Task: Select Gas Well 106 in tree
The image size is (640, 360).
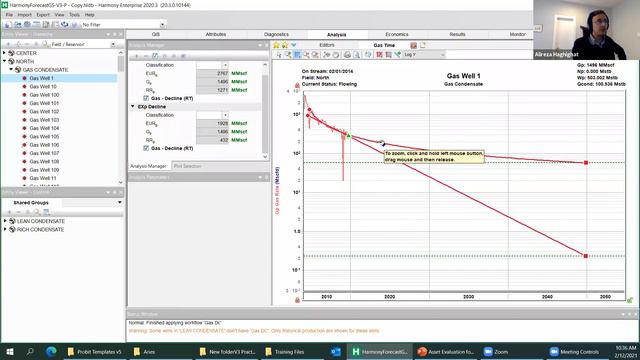Action: (44, 145)
